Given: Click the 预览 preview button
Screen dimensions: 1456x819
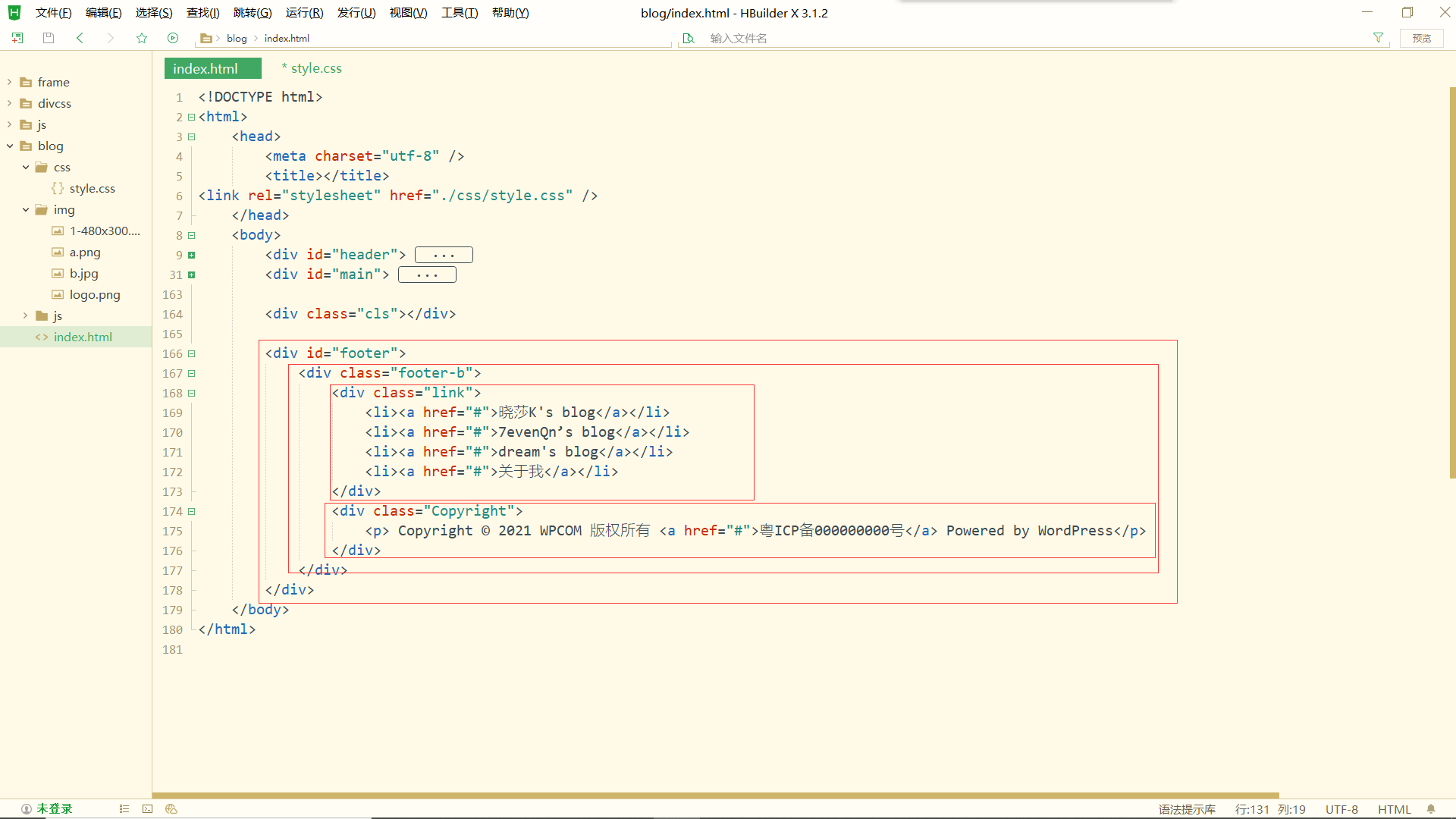Looking at the screenshot, I should click(x=1422, y=38).
